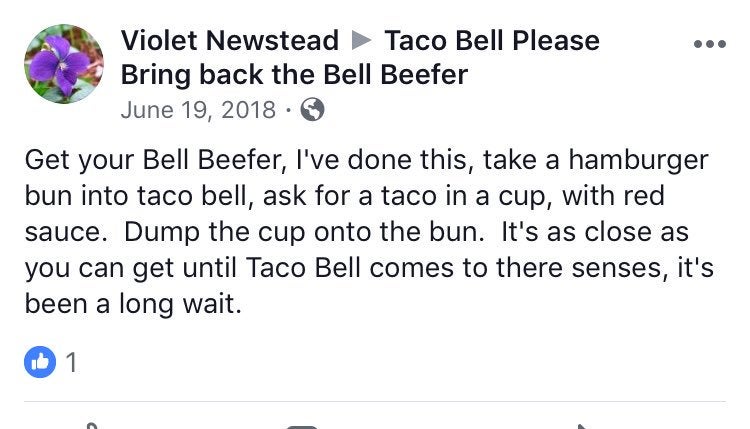
Task: Click the last line 'been a long wait.'
Action: pos(133,304)
